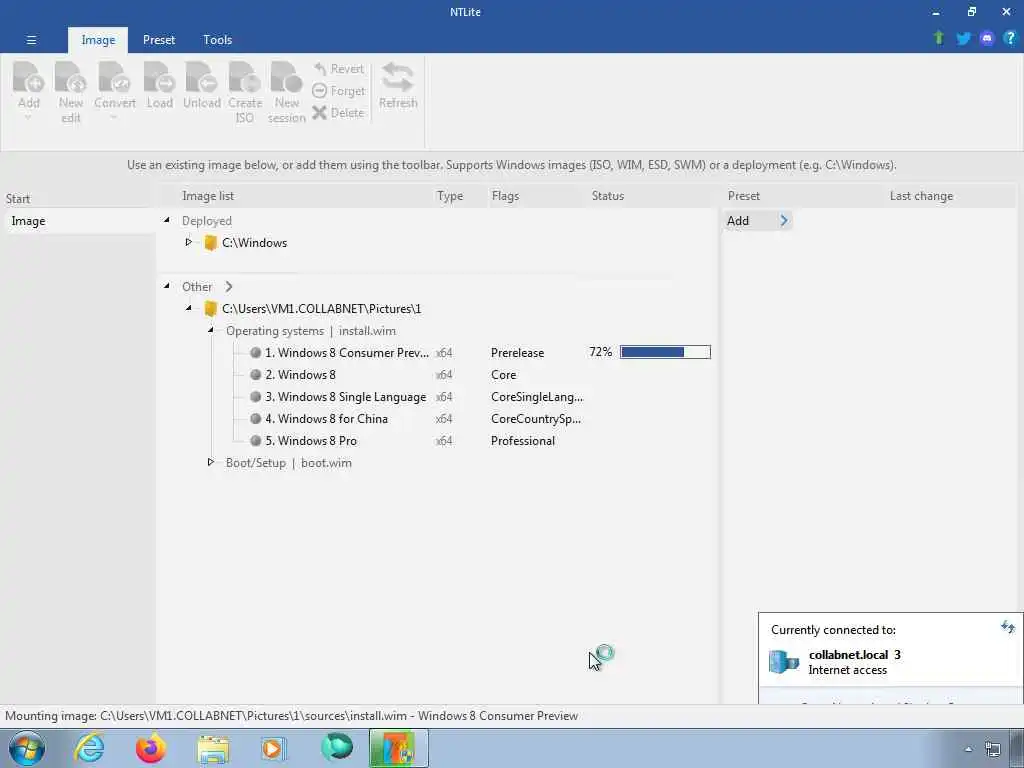This screenshot has height=768, width=1024.
Task: Open the Windows Start orb
Action: coord(27,748)
